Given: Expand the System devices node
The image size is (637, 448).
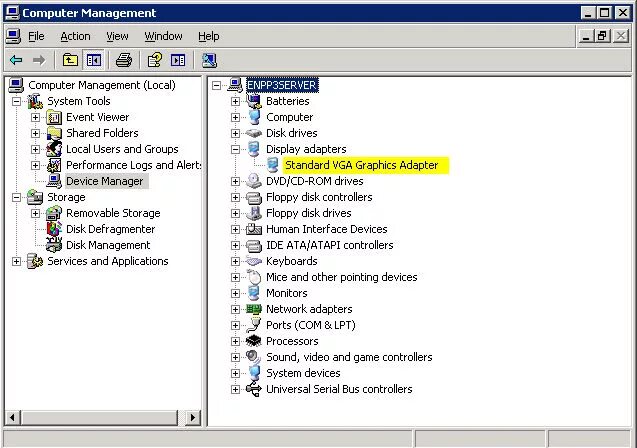Looking at the screenshot, I should point(235,373).
